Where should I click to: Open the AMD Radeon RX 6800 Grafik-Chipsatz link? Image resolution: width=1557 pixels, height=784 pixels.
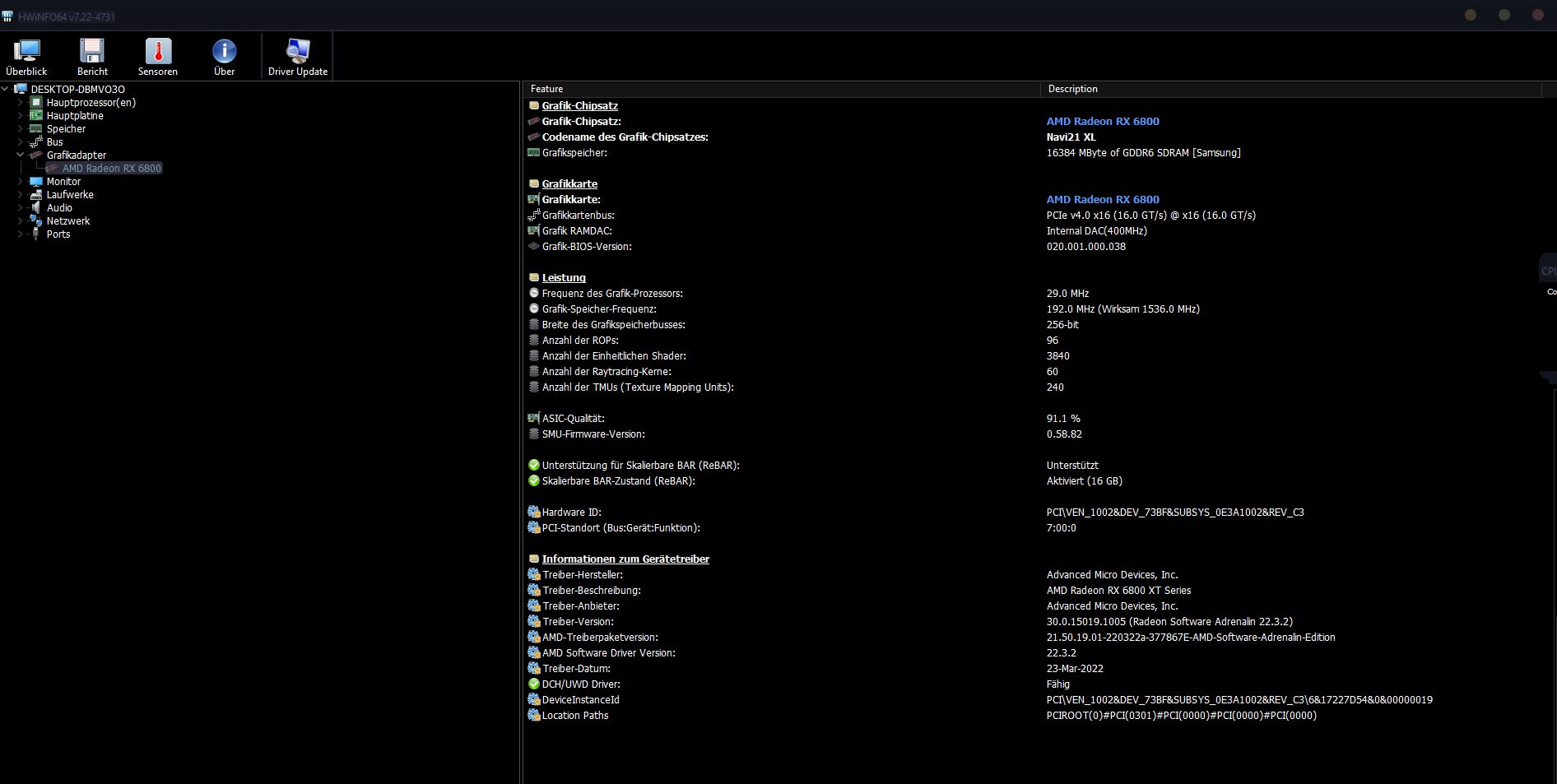(1103, 122)
